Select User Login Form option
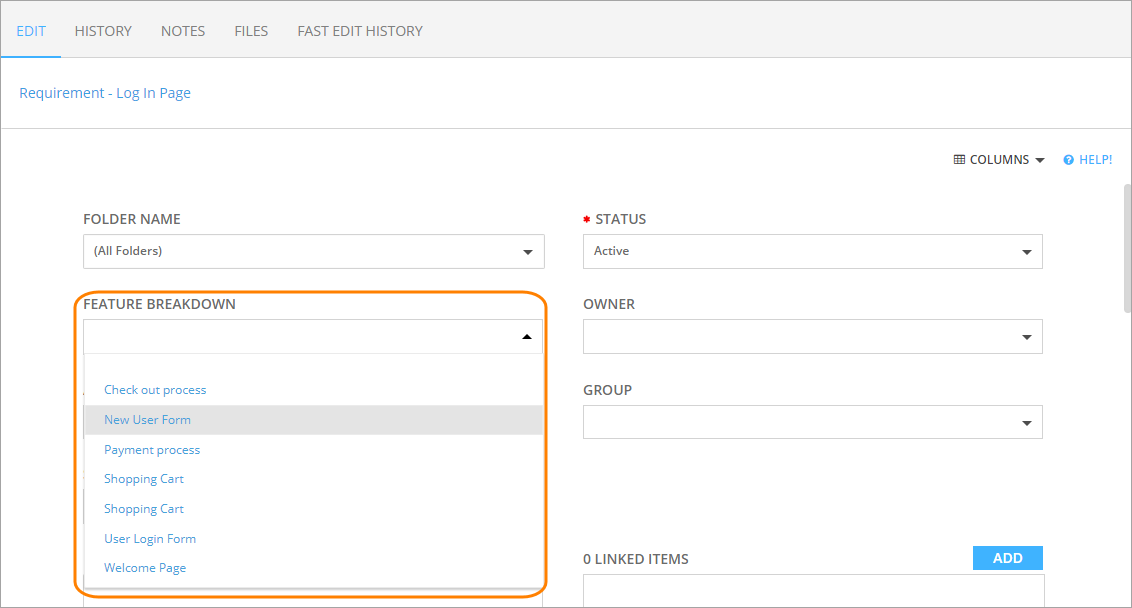This screenshot has width=1132, height=608. (x=150, y=539)
